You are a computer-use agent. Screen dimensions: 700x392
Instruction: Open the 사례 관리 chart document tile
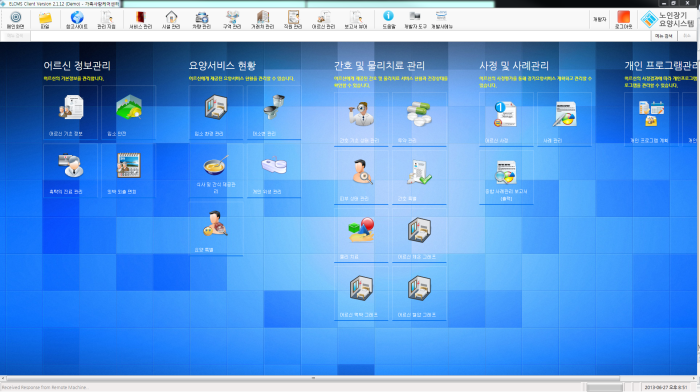564,120
